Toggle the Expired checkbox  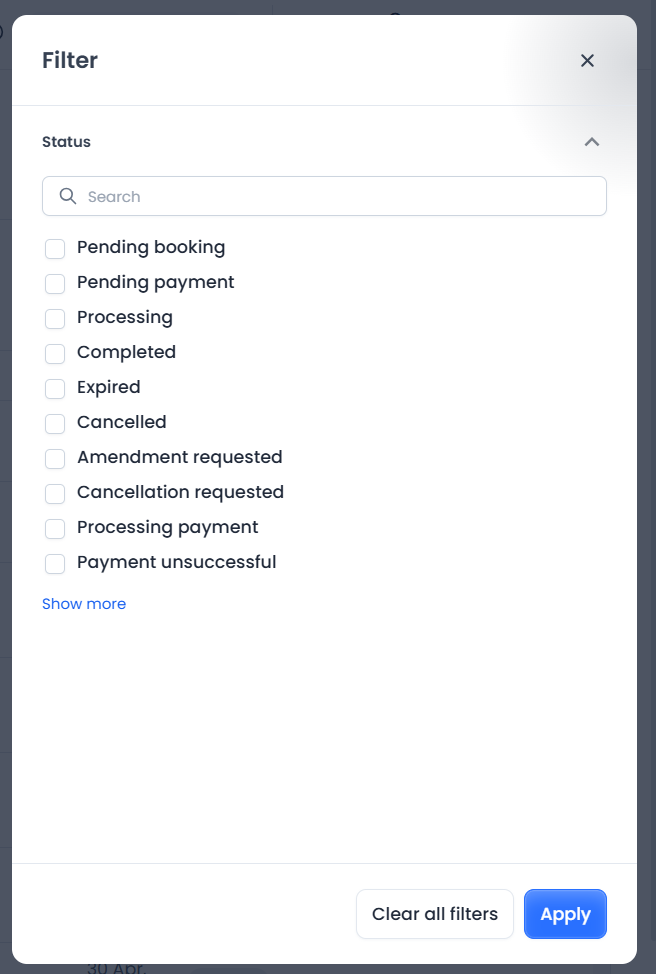55,388
